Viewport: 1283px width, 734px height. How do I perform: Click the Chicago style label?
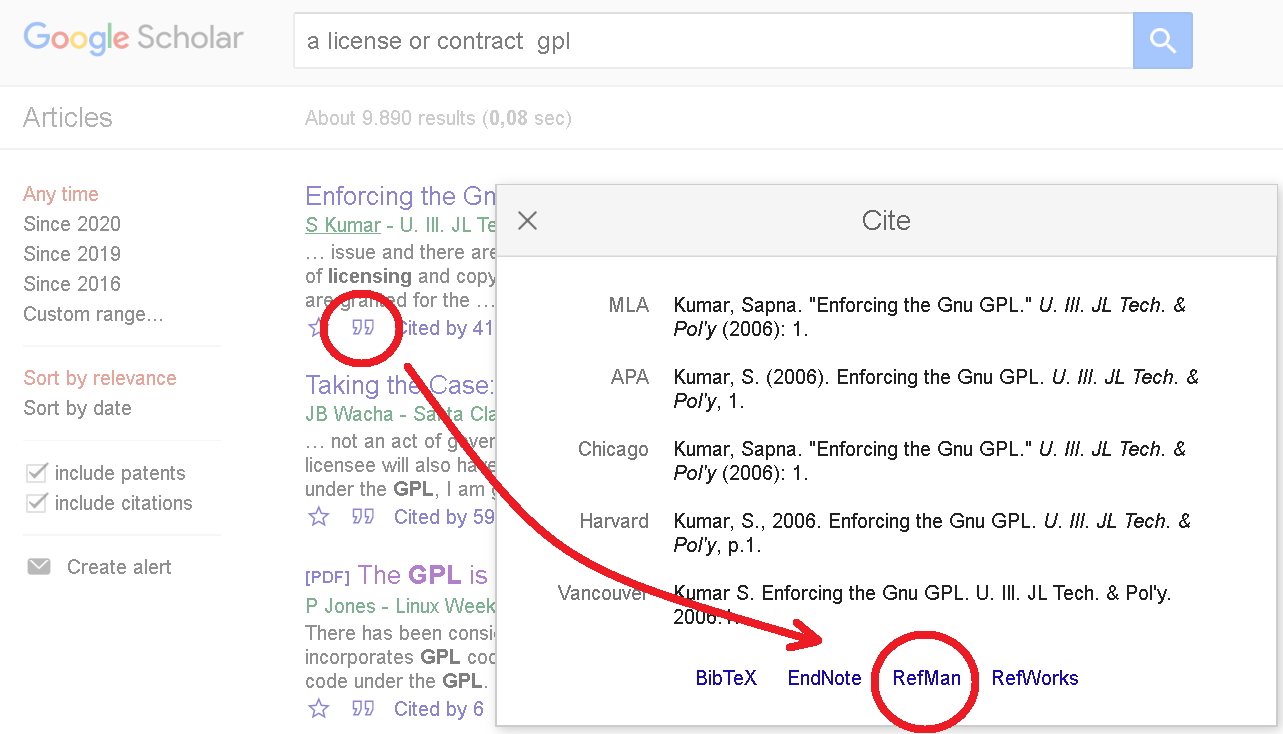[613, 449]
